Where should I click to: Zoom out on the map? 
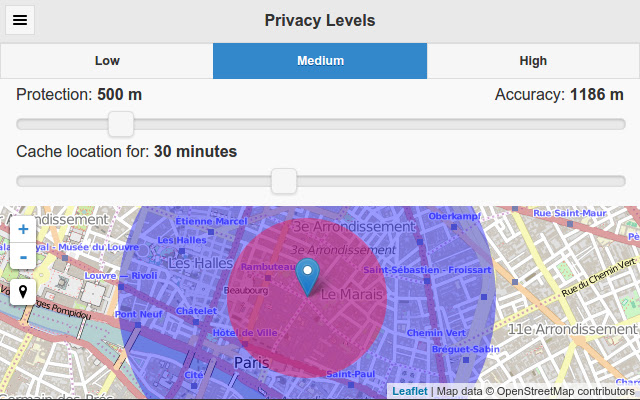pyautogui.click(x=23, y=256)
